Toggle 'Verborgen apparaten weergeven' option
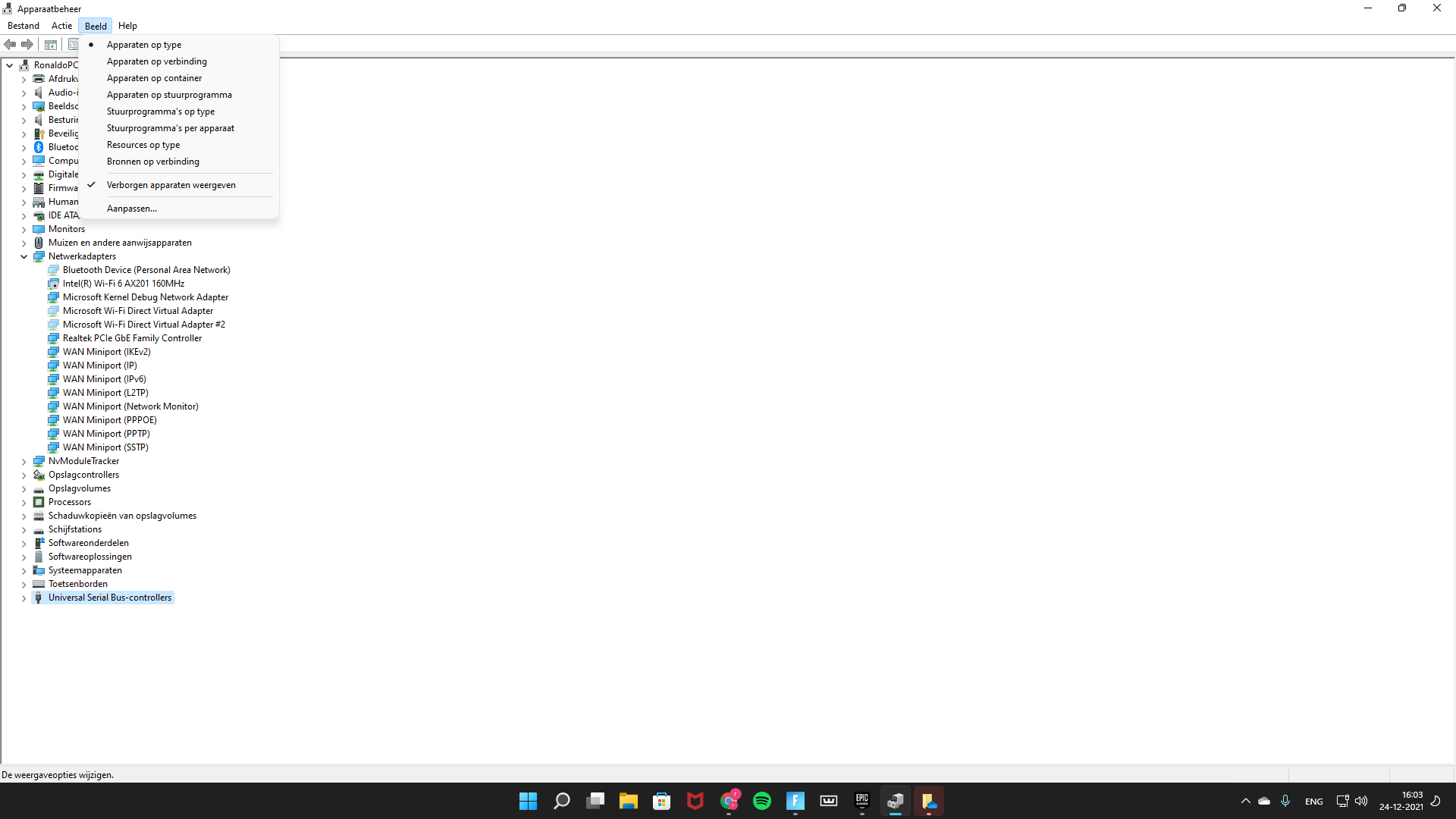1456x819 pixels. pyautogui.click(x=171, y=185)
